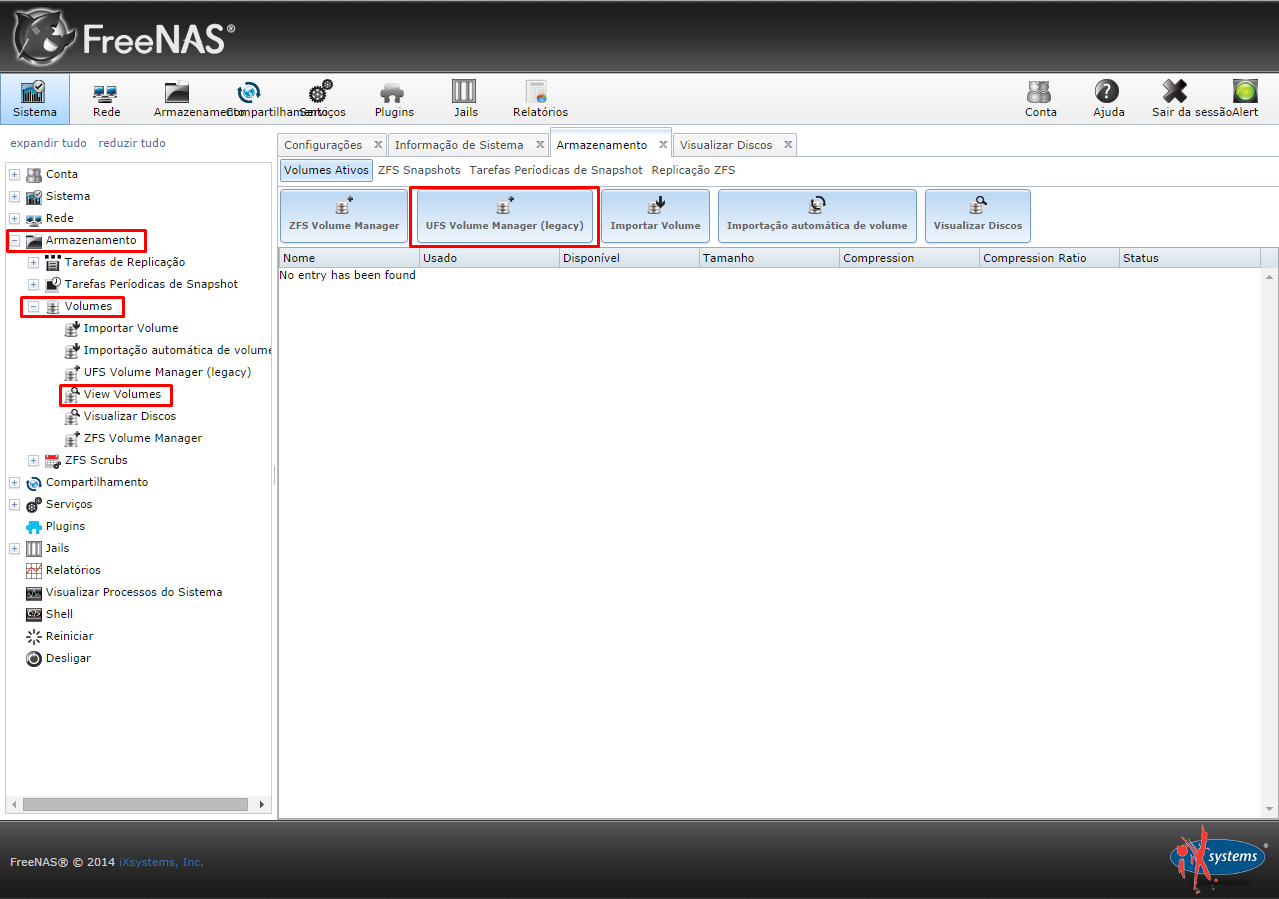Expand the Serviços tree node
The width and height of the screenshot is (1279, 899).
point(15,505)
